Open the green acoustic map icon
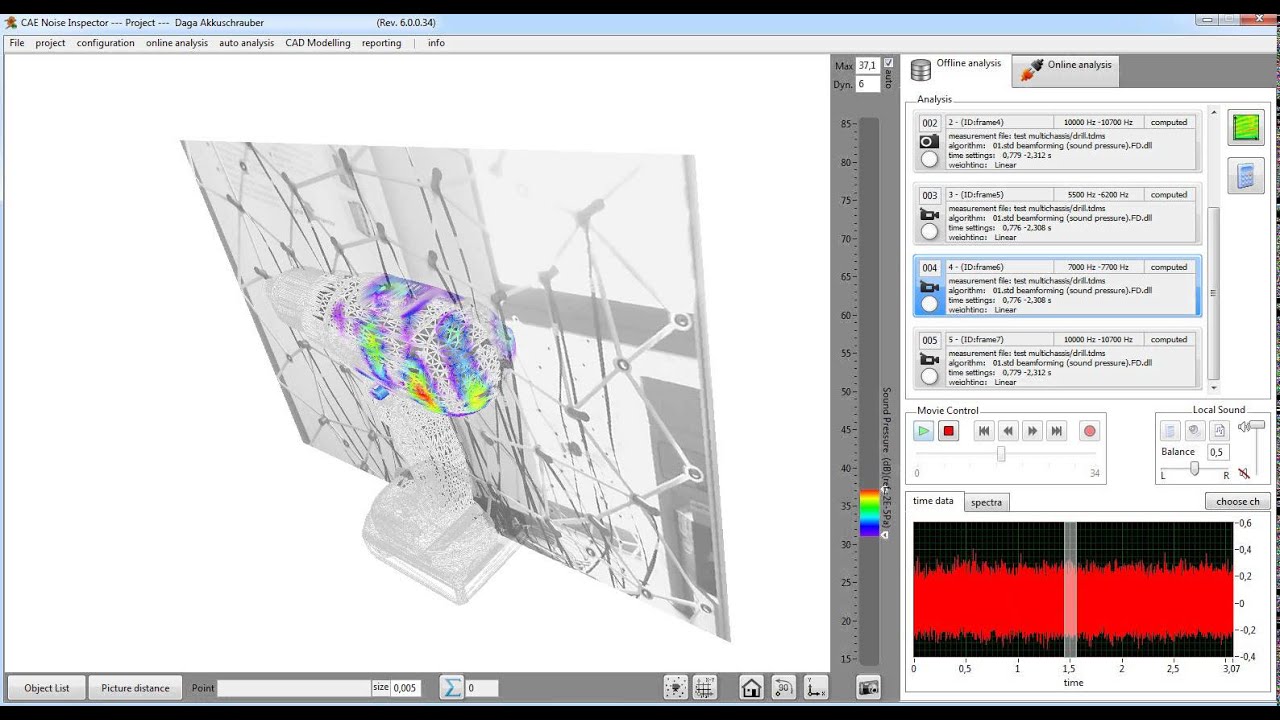Screen dimensions: 1280x720 (x=1246, y=127)
